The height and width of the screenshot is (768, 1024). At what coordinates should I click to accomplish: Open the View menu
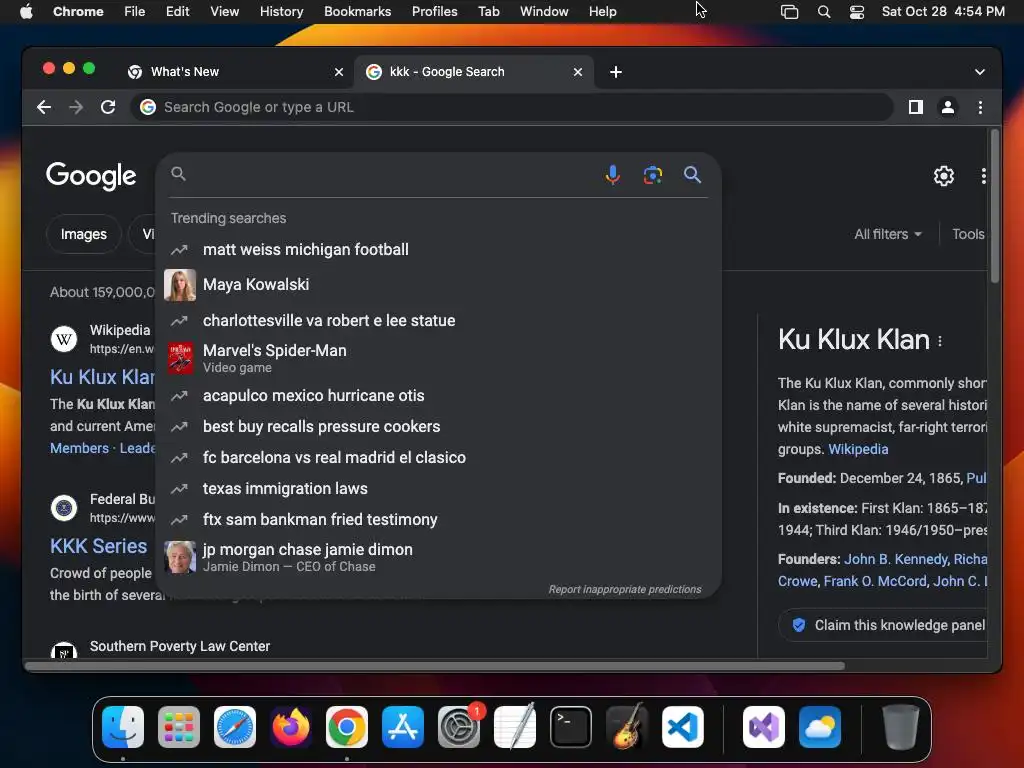pos(224,11)
